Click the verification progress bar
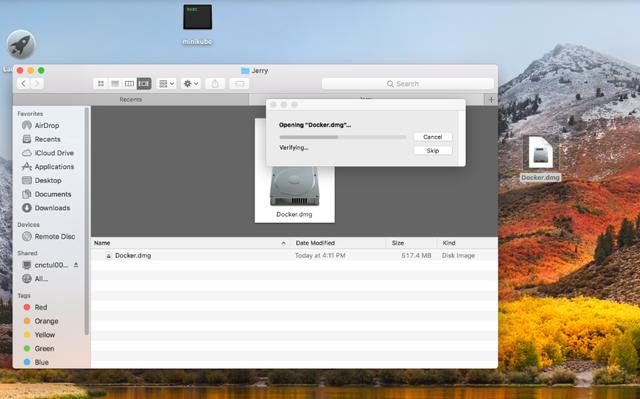Viewport: 640px width, 399px height. [x=343, y=137]
